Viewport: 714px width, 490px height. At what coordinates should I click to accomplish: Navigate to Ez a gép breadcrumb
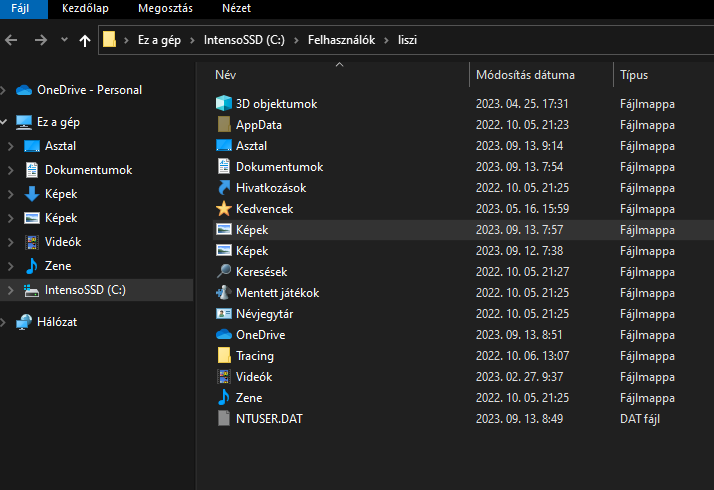click(159, 40)
